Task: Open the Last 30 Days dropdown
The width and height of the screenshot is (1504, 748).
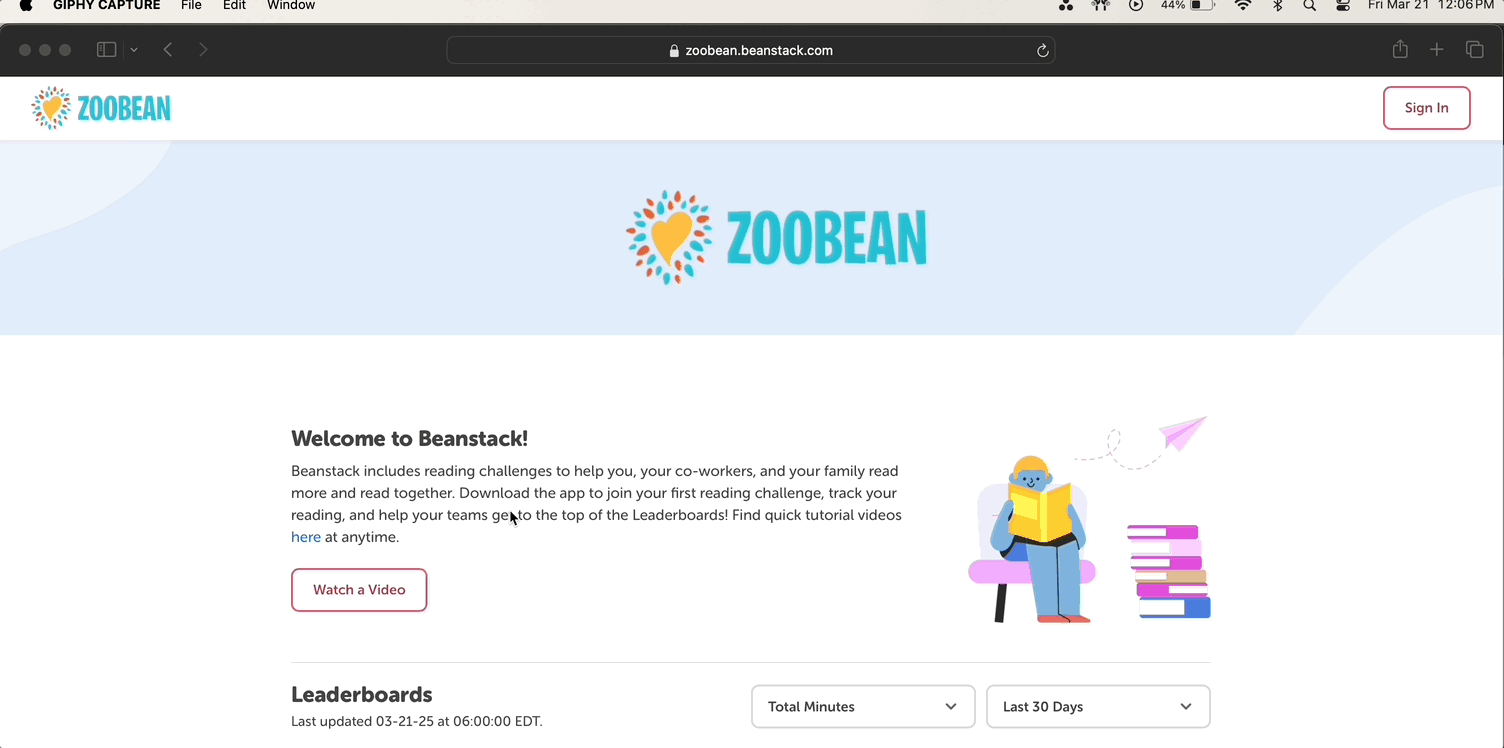Action: click(x=1097, y=706)
